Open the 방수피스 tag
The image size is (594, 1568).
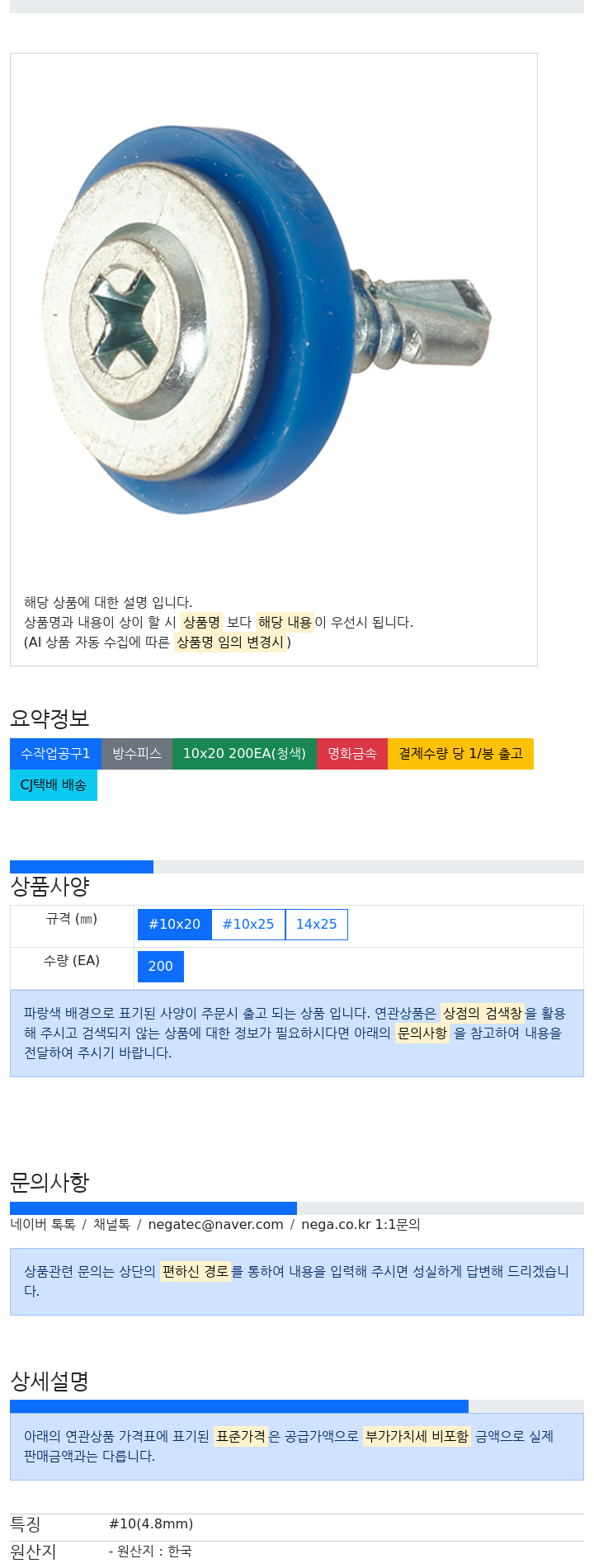[137, 754]
